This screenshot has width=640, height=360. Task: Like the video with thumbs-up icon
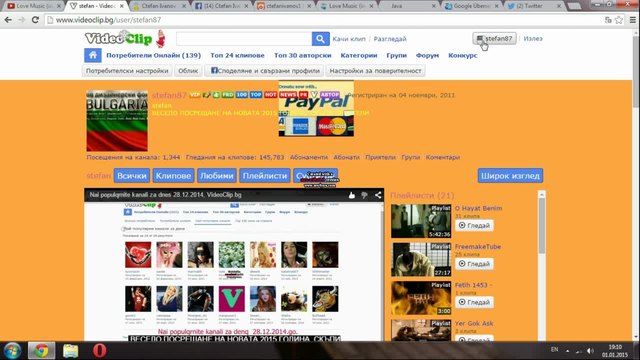click(x=351, y=195)
